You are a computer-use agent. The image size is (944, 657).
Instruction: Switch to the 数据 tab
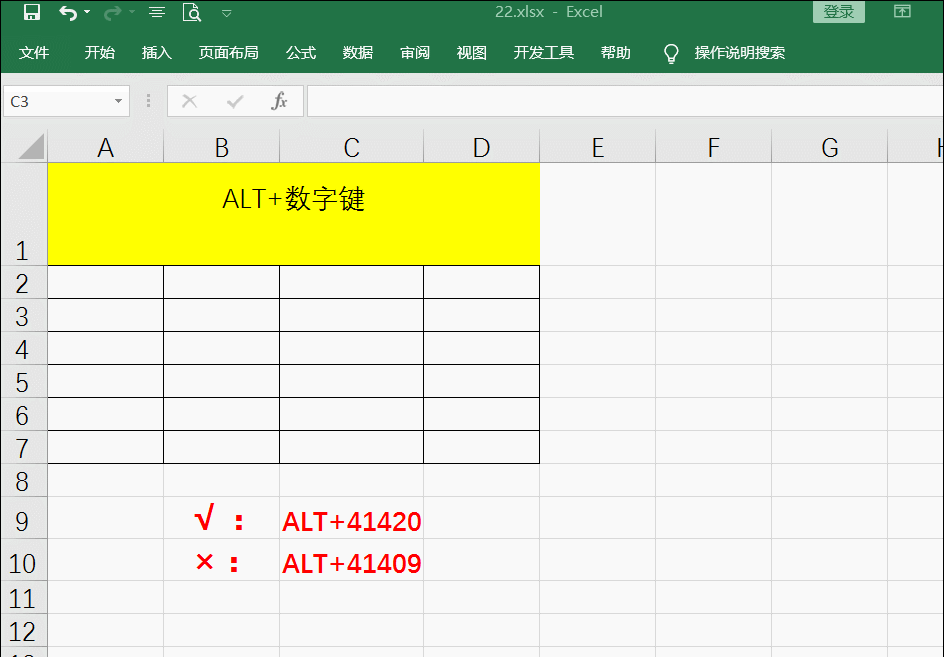pyautogui.click(x=358, y=53)
